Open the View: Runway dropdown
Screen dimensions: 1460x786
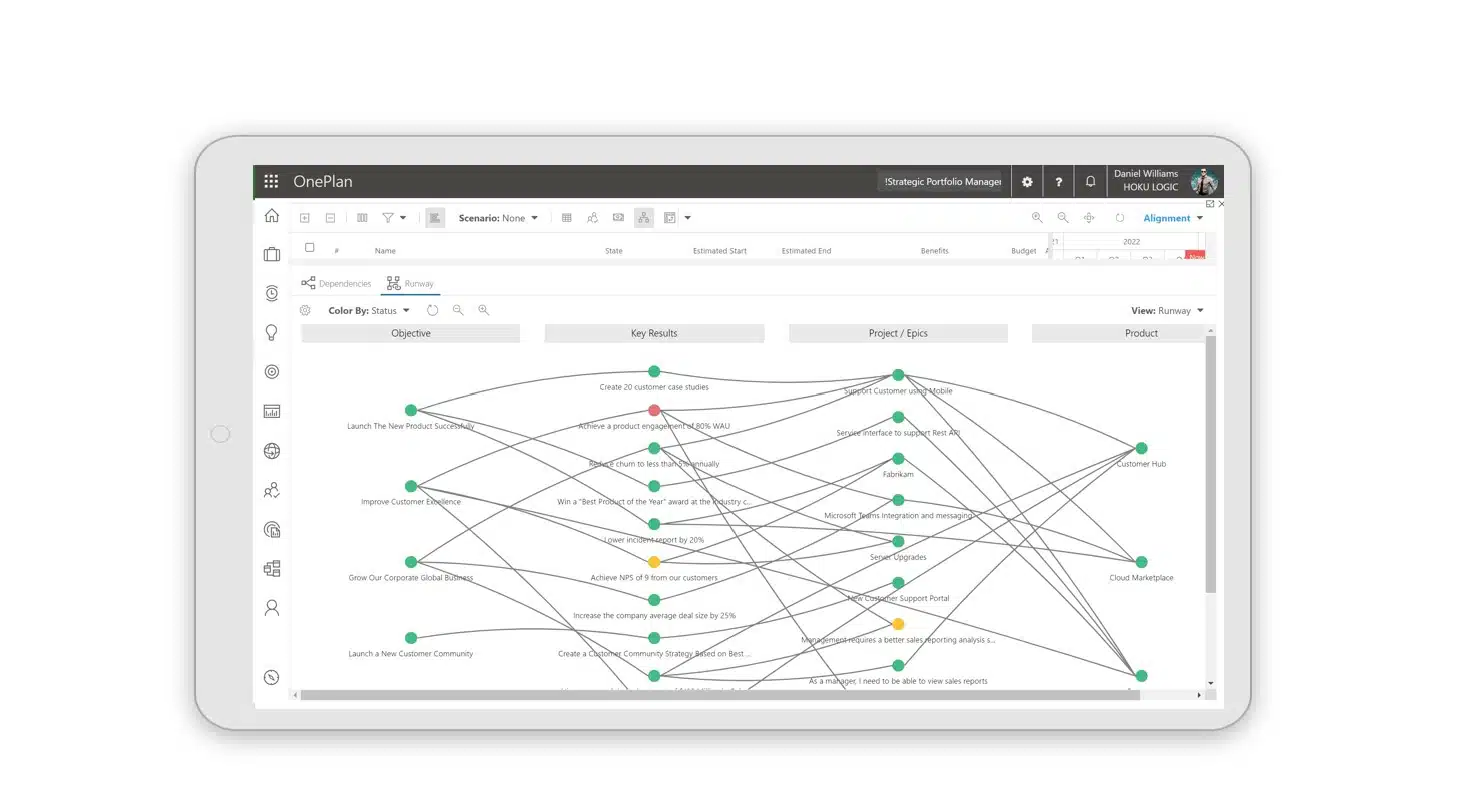pyautogui.click(x=1167, y=311)
